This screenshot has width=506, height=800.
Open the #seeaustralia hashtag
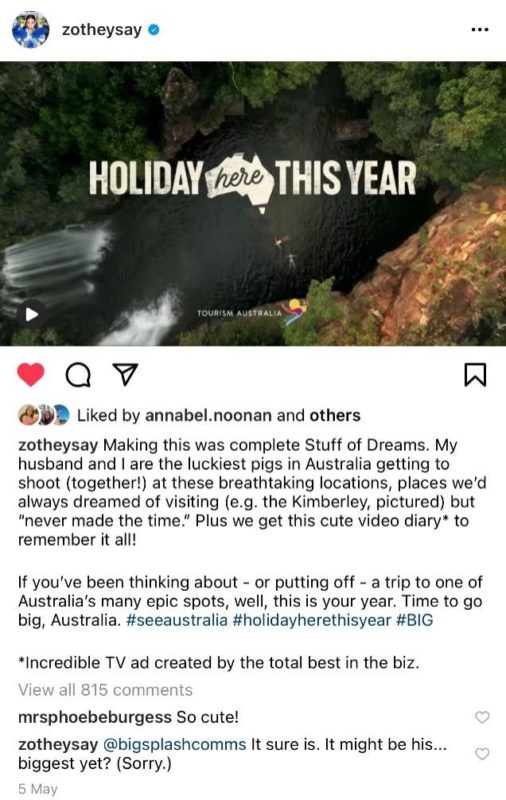click(176, 620)
